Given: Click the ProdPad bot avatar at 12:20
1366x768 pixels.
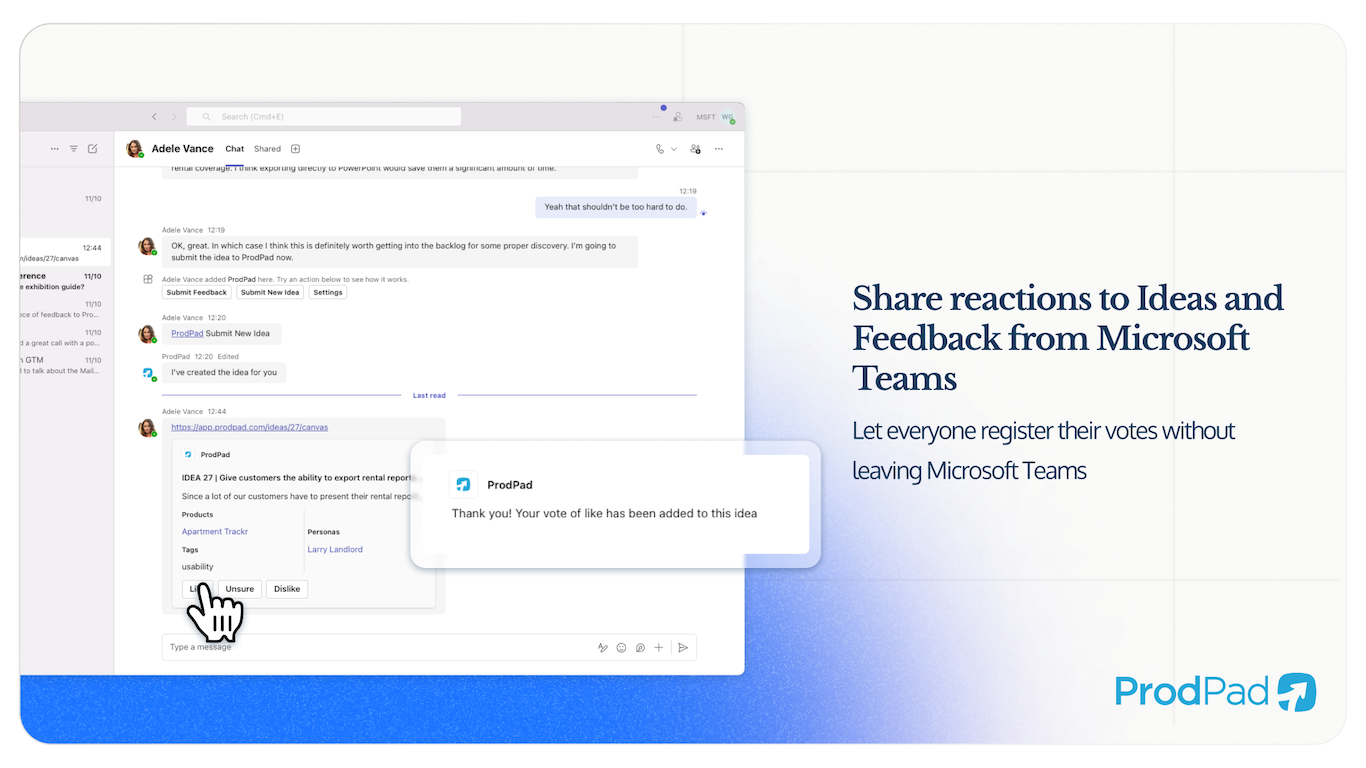Looking at the screenshot, I should (x=147, y=373).
